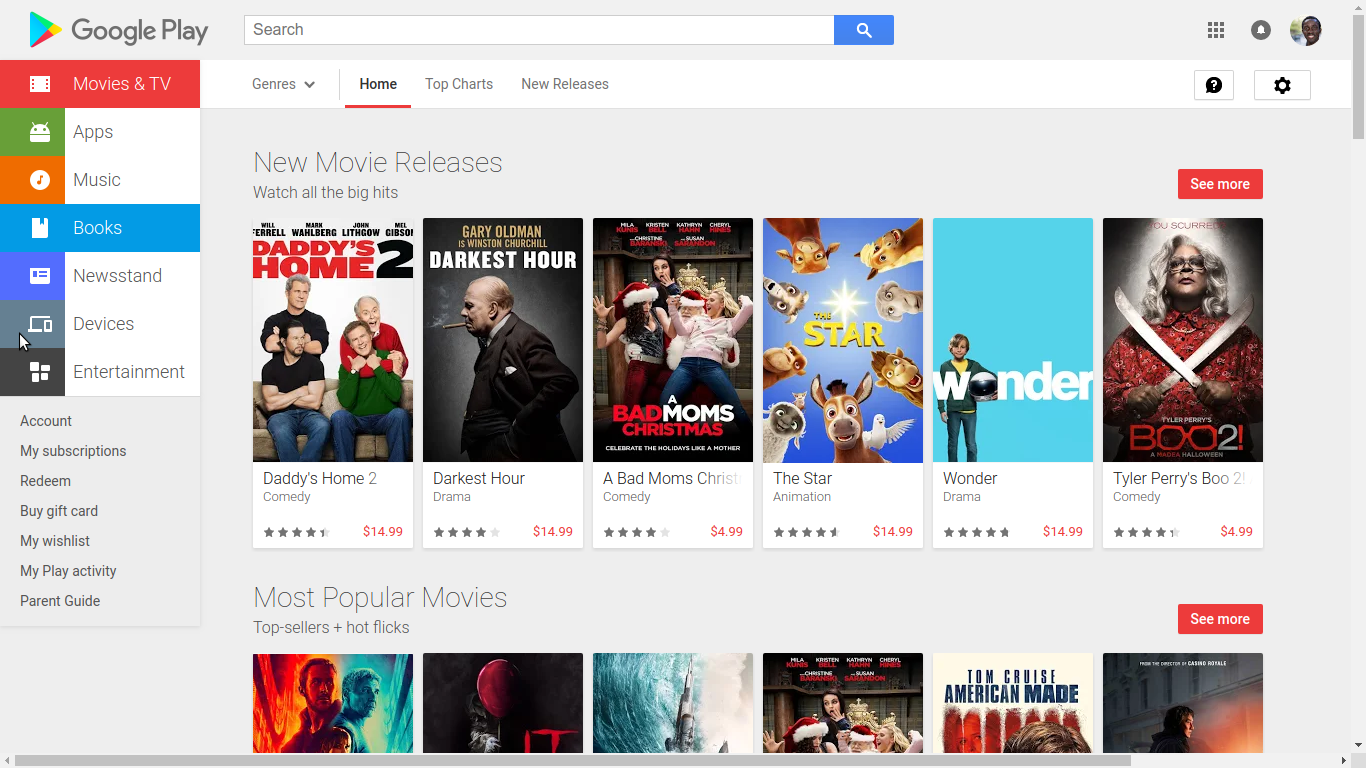
Task: Click See more for Most Popular Movies
Action: point(1220,619)
